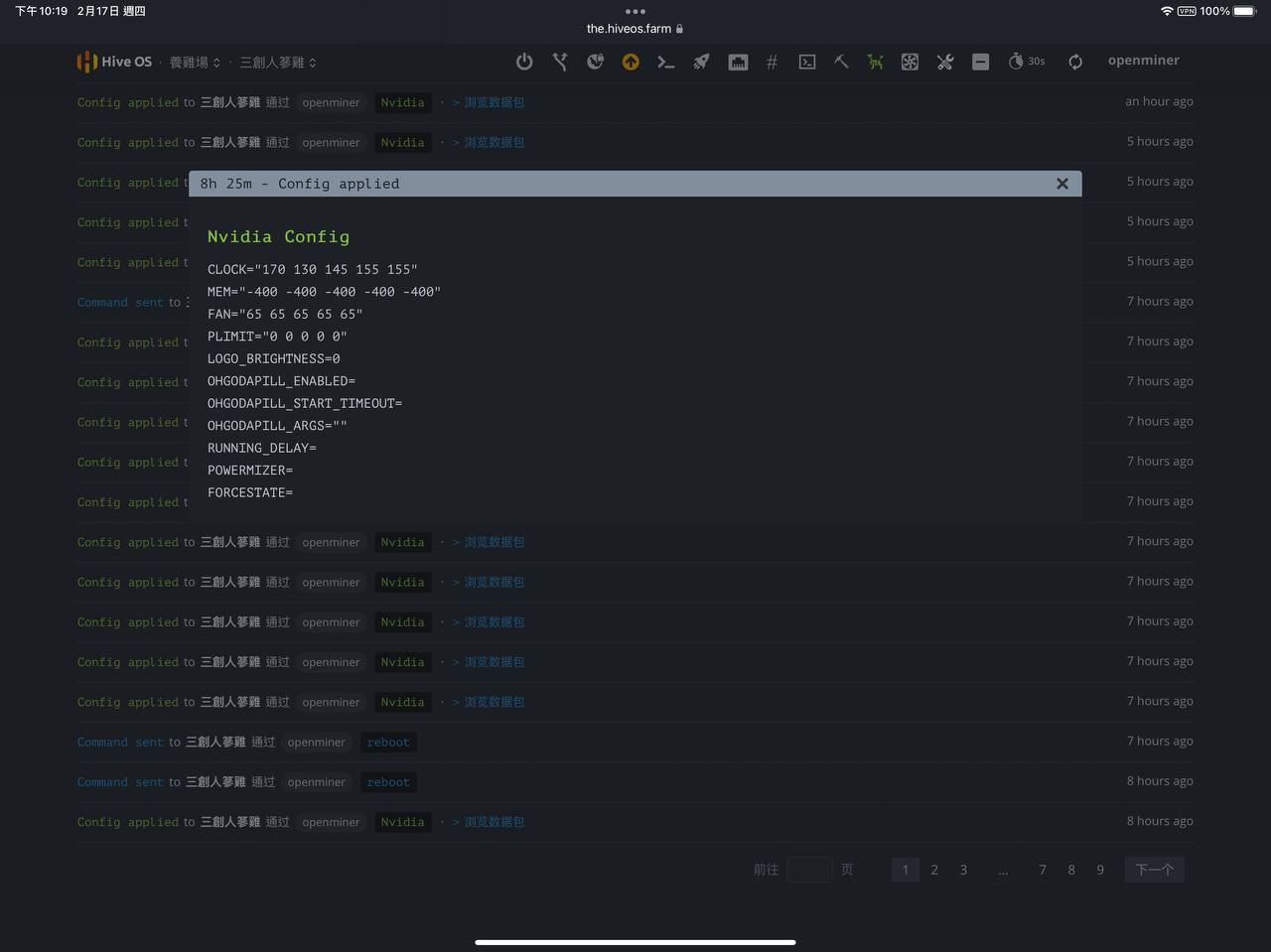Open the wrench and screwdriver tools icon
1271x952 pixels.
944,62
